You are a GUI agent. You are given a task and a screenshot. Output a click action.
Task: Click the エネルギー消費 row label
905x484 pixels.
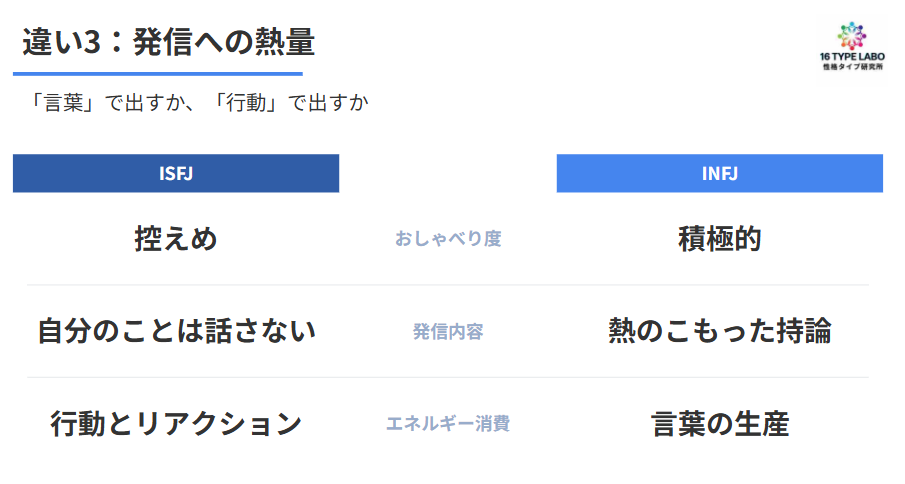click(x=447, y=424)
